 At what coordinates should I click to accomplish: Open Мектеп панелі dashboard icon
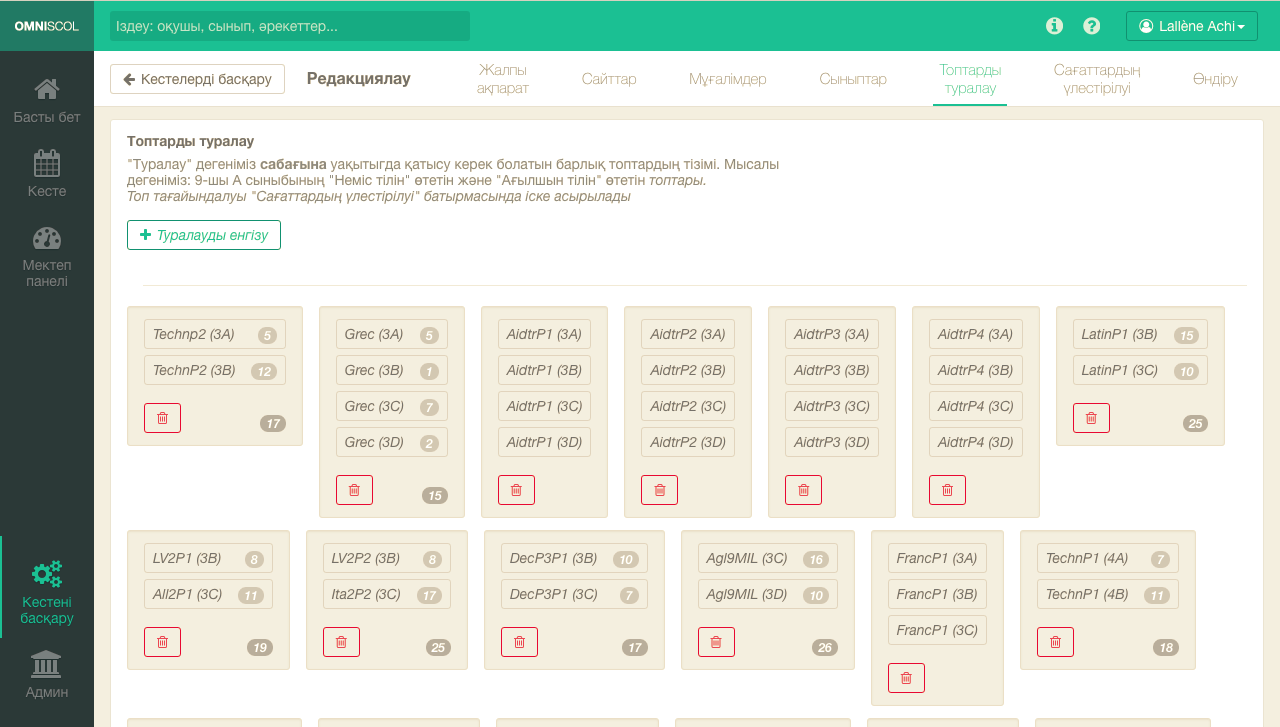click(46, 239)
